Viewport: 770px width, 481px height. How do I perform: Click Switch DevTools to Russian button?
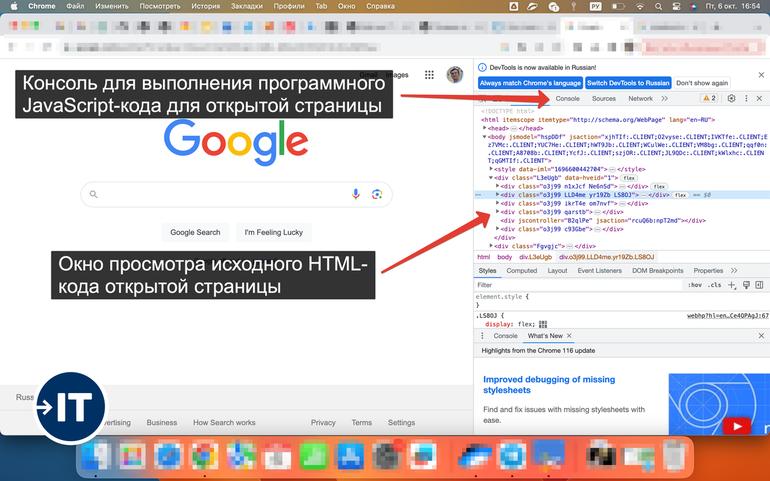pos(628,83)
